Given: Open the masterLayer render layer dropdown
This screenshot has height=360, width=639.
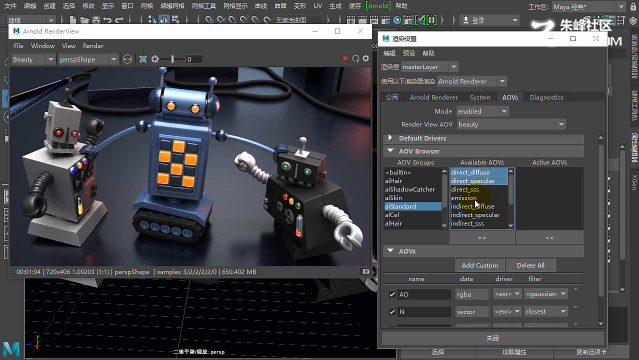Looking at the screenshot, I should coord(430,67).
